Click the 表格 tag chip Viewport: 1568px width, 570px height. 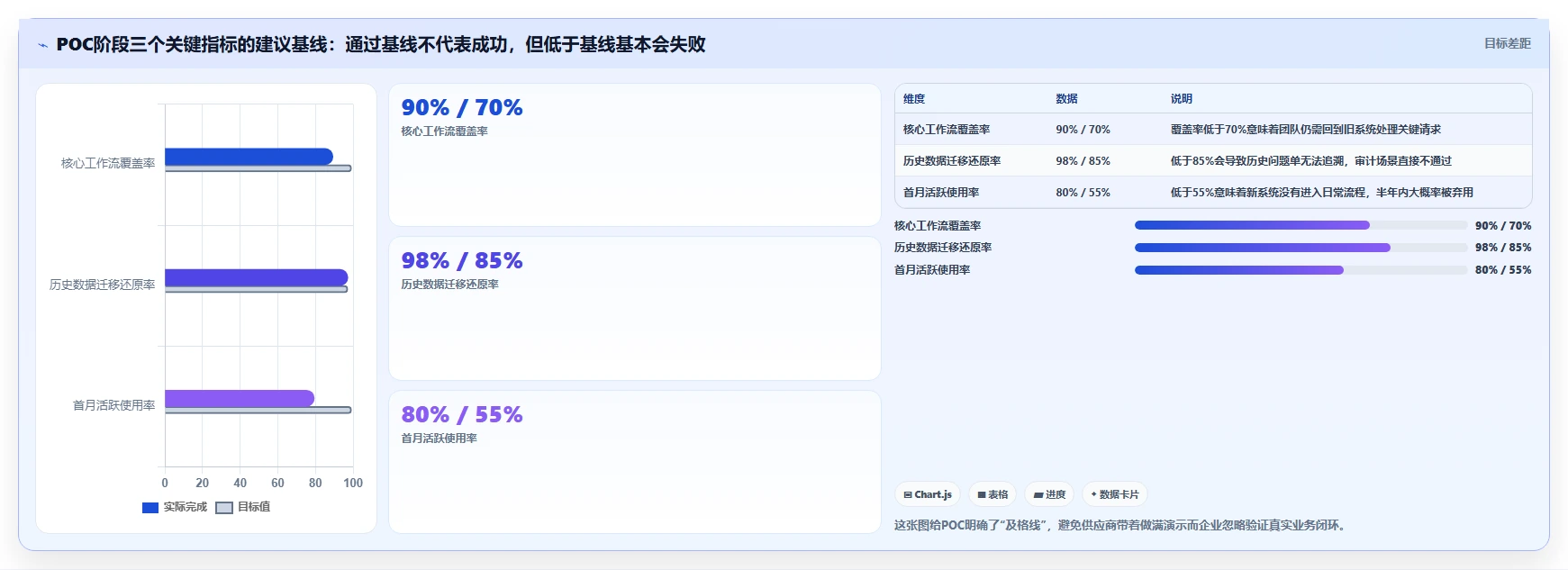click(x=992, y=494)
